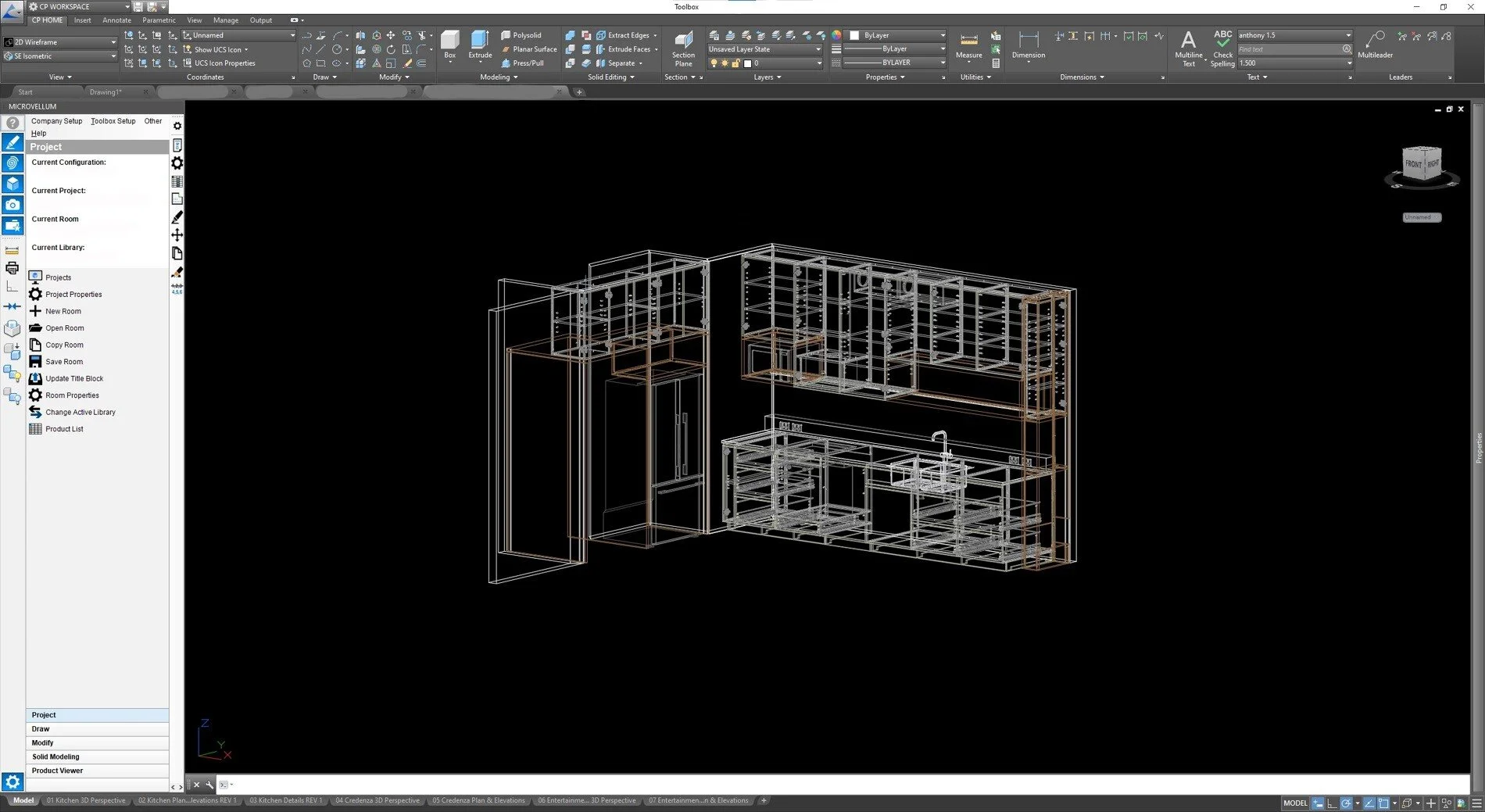
Task: Open the Parametric ribbon tab
Action: [159, 20]
